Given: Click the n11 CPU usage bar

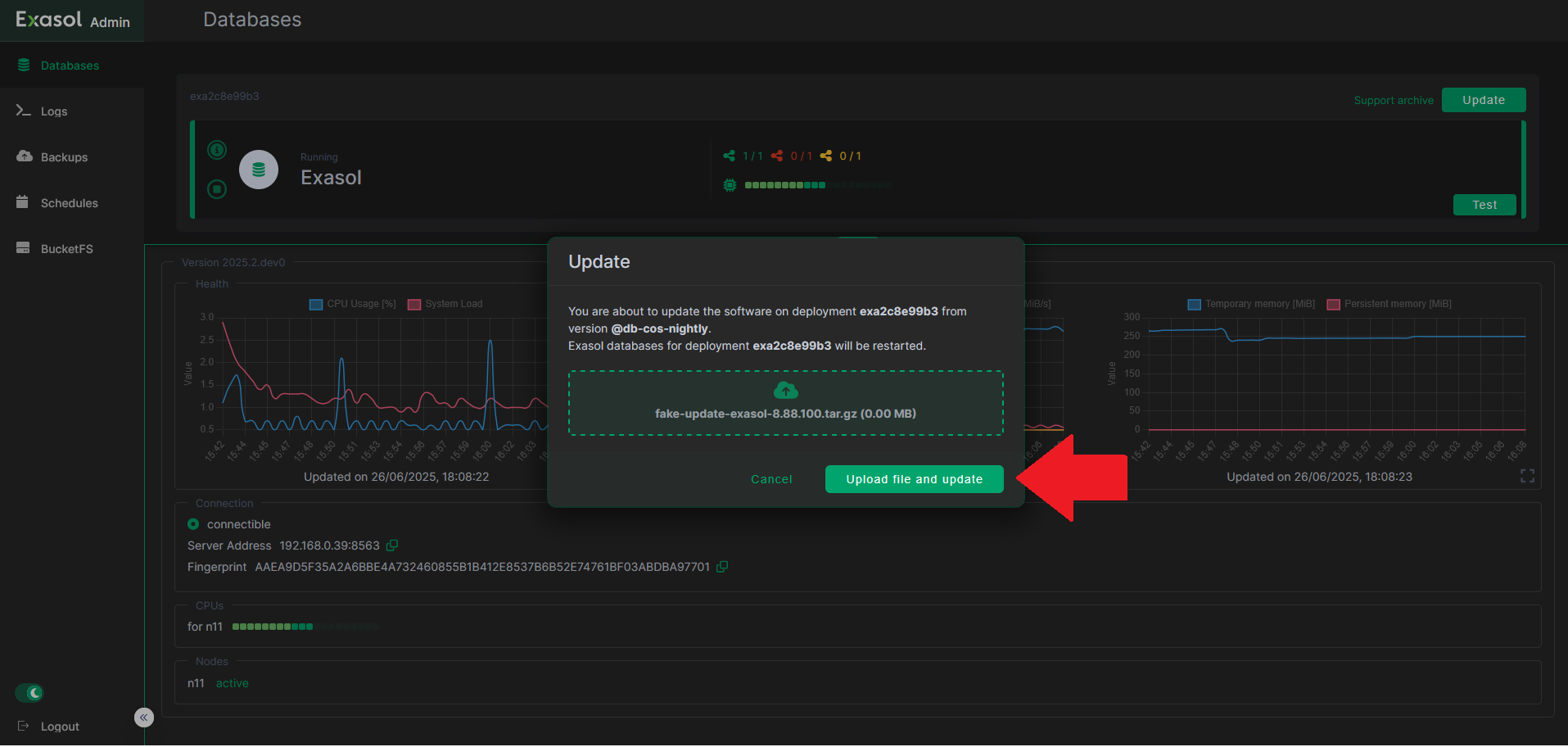Looking at the screenshot, I should click(305, 627).
